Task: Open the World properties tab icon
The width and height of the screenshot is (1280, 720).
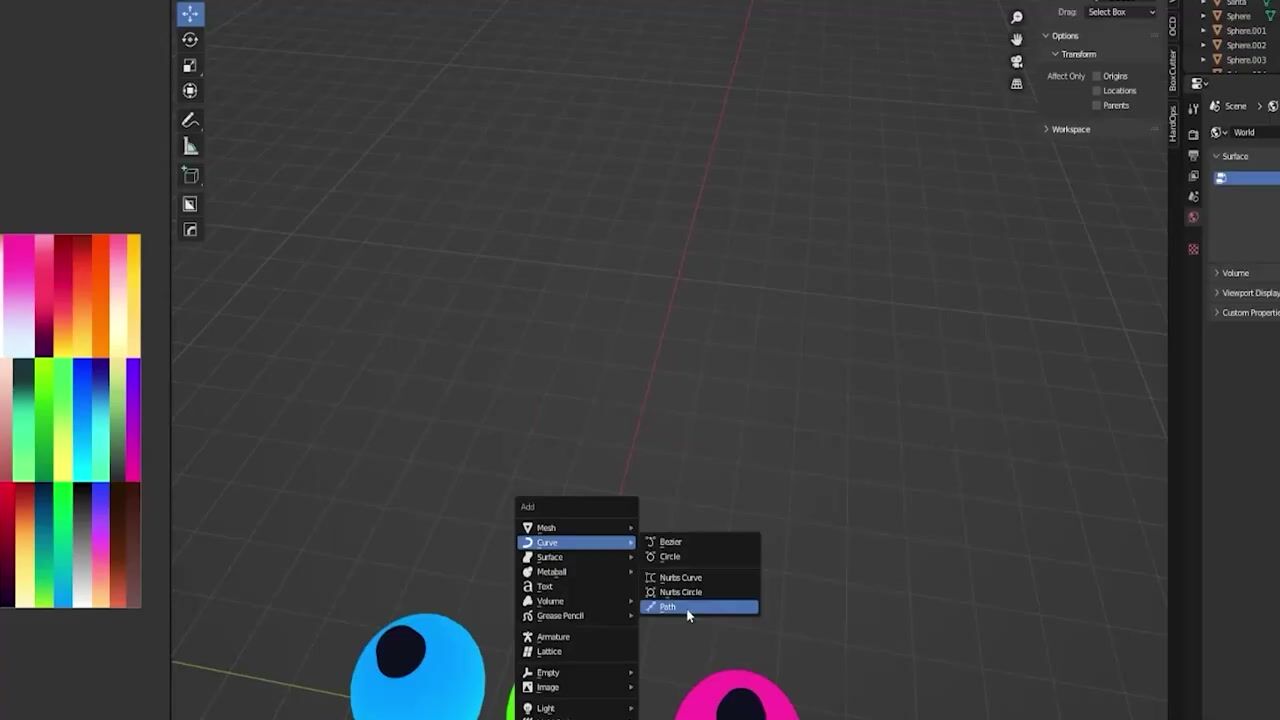Action: pos(1193,217)
